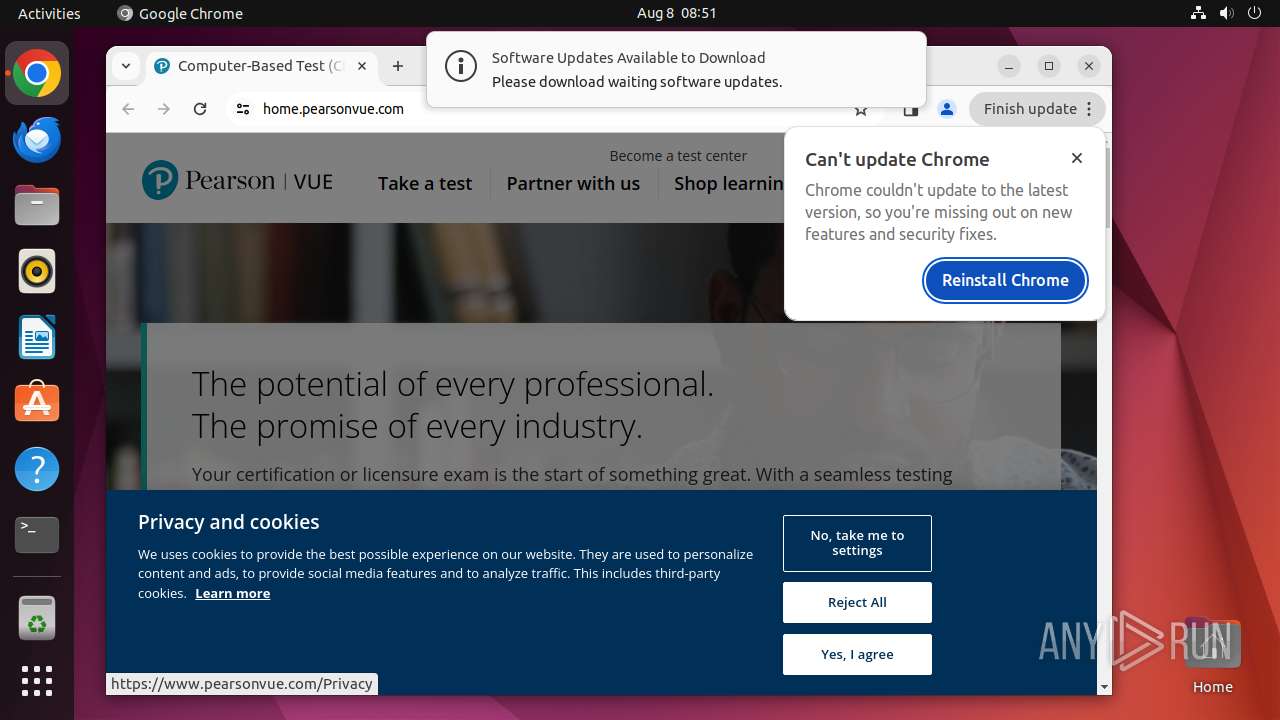Click the software update notification info icon
The width and height of the screenshot is (1280, 720).
coord(460,68)
